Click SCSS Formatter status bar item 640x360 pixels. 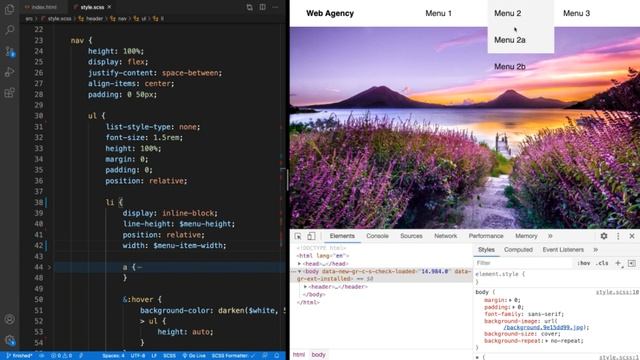[x=232, y=356]
